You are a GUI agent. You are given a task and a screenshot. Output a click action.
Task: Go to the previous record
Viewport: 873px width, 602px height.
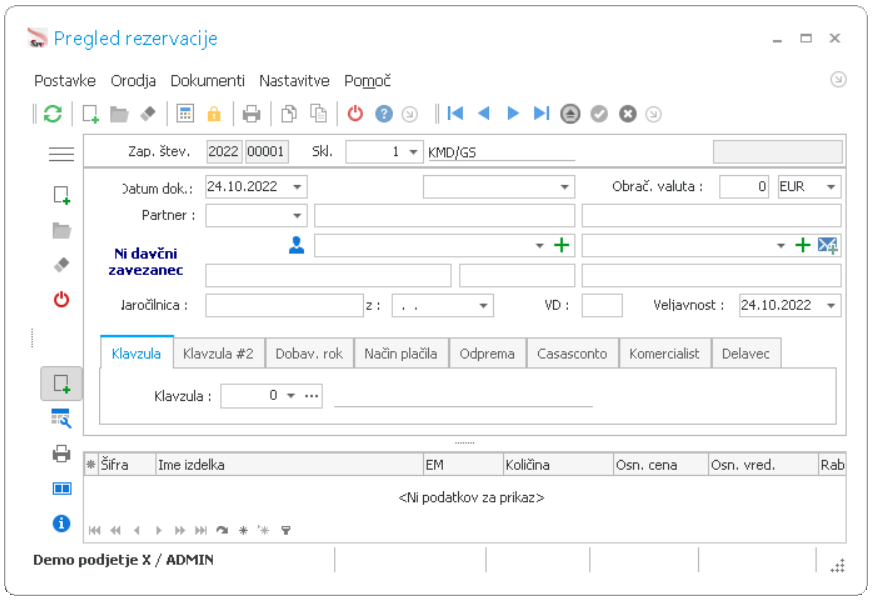pyautogui.click(x=484, y=114)
